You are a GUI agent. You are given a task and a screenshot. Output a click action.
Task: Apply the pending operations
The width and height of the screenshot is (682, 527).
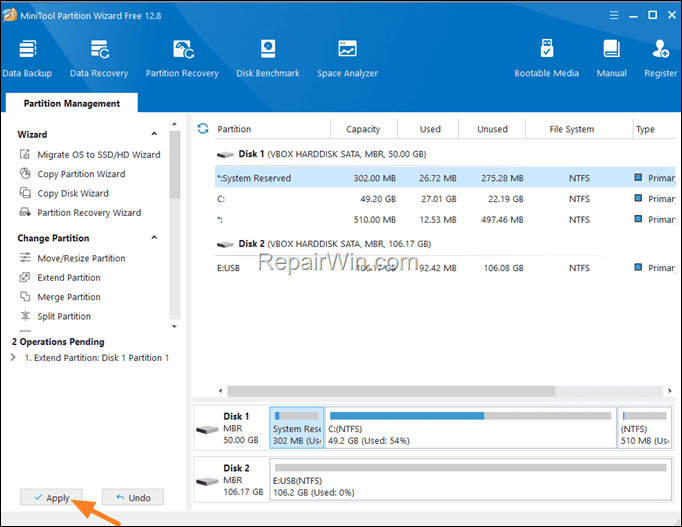pyautogui.click(x=51, y=497)
